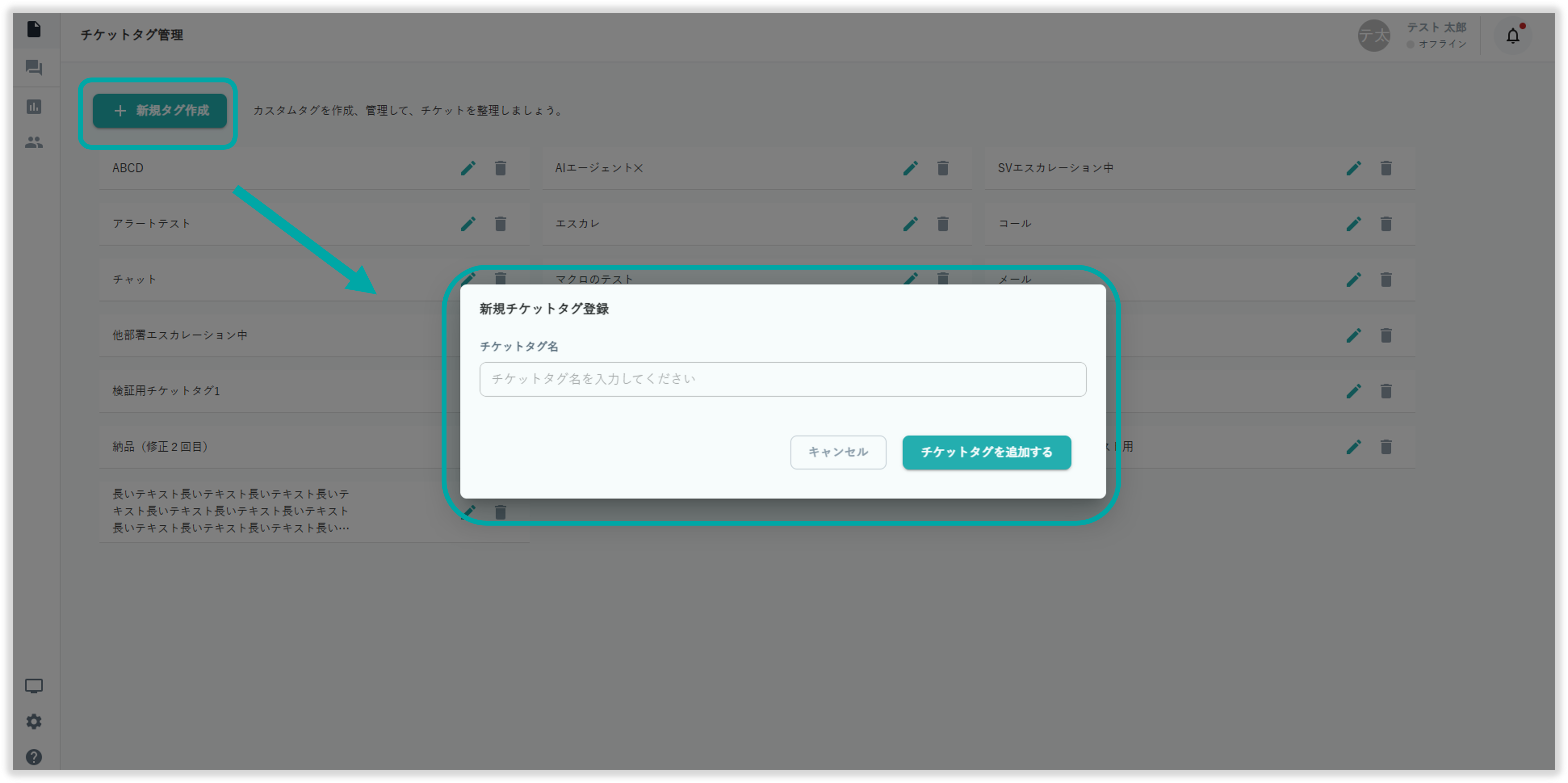Click the チケットタグ名 input field

[782, 379]
